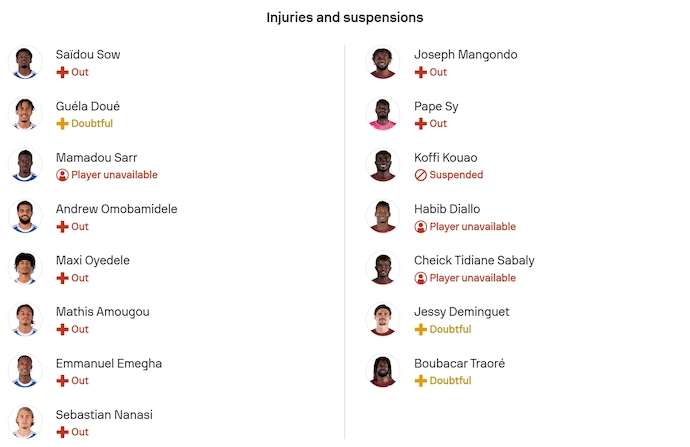Click the Maxi Oyedele name link
The height and width of the screenshot is (447, 690).
pos(93,260)
